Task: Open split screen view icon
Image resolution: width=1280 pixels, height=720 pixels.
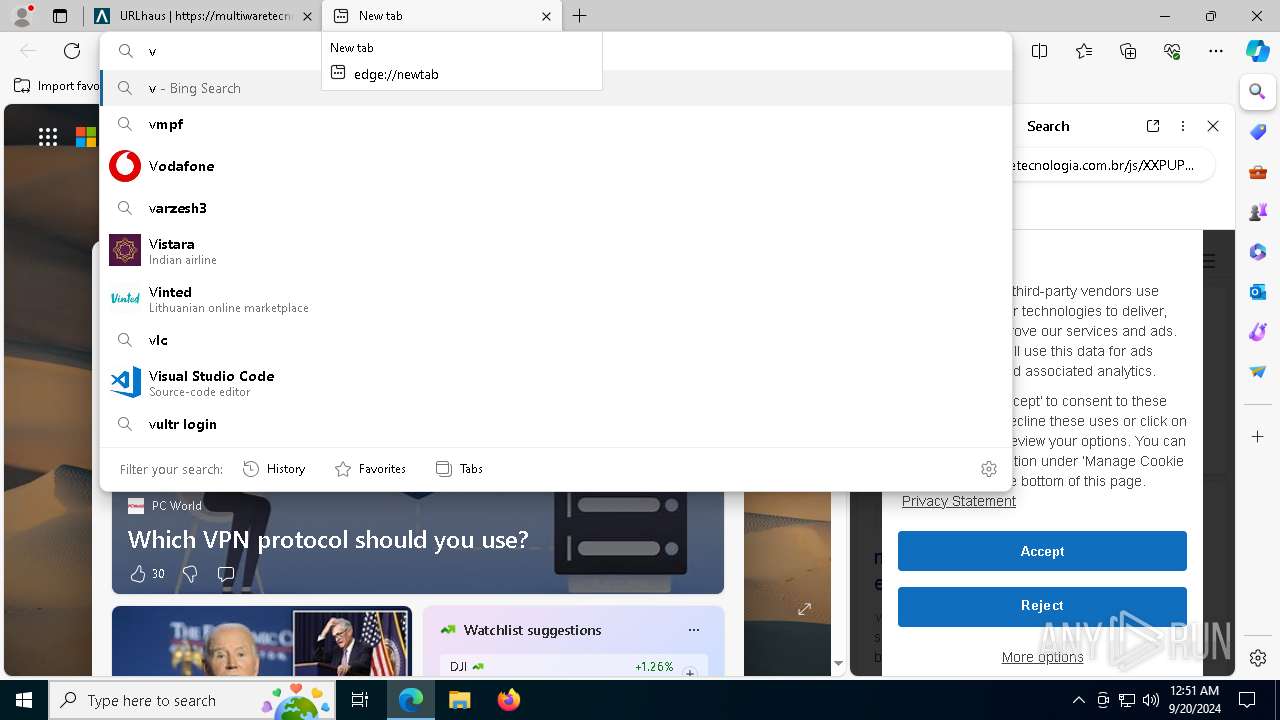Action: click(1040, 51)
